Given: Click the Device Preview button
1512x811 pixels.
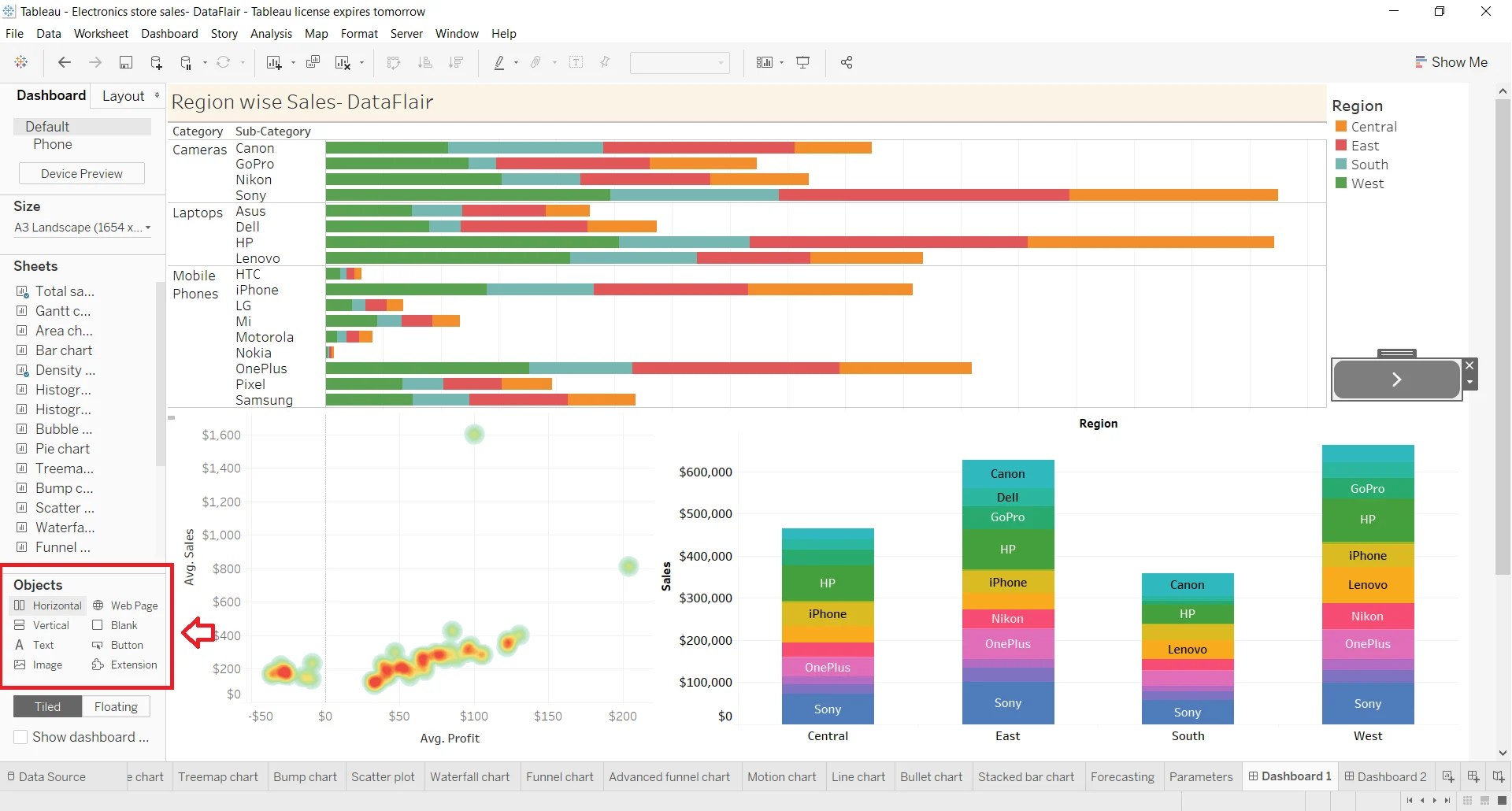Looking at the screenshot, I should (81, 173).
